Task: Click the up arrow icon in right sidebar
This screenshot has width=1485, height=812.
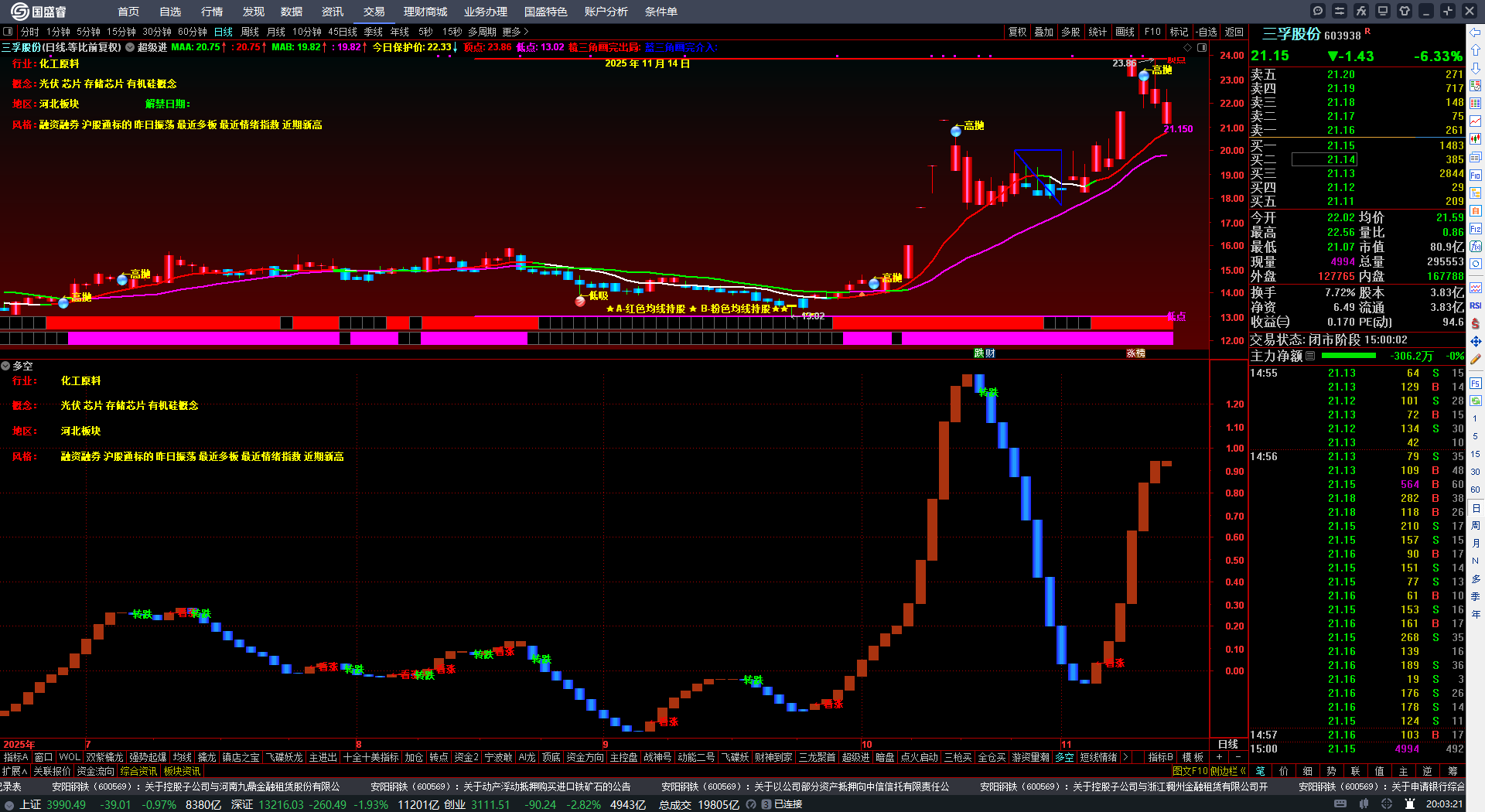Action: point(1476,49)
